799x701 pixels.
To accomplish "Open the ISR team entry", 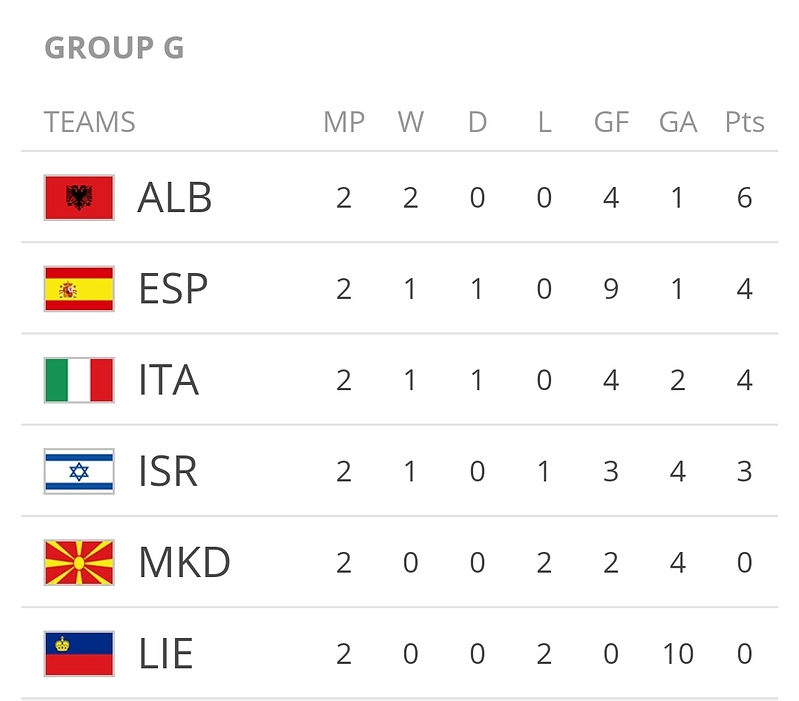I will (168, 471).
